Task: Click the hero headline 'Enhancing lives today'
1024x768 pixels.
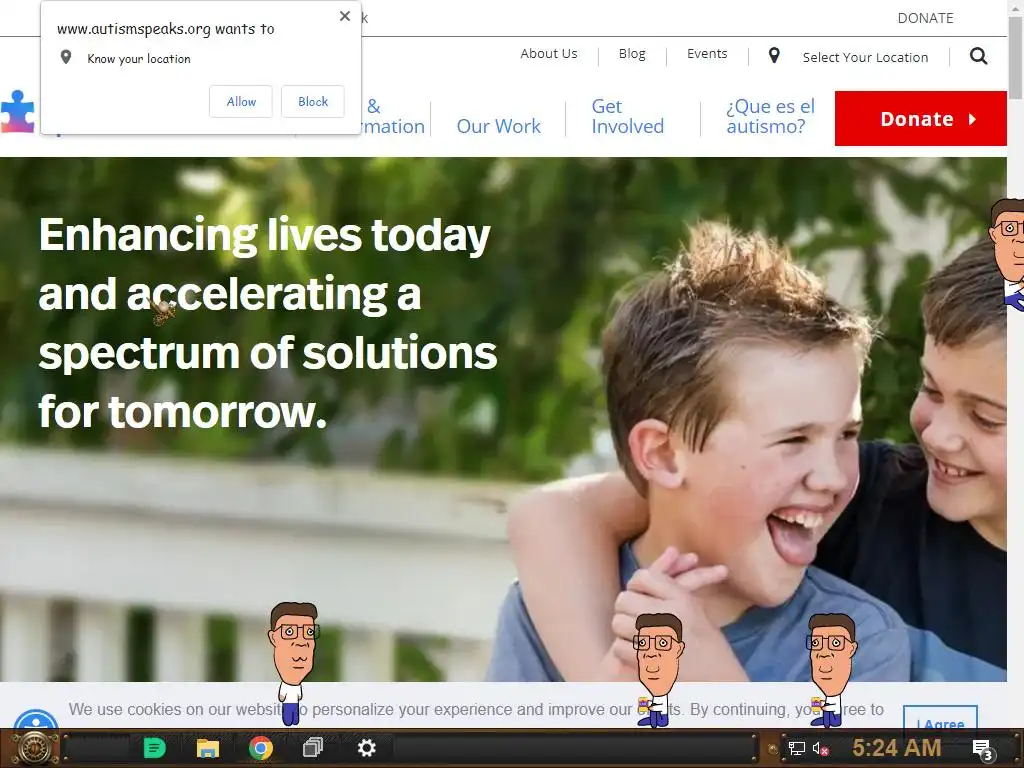Action: point(264,235)
